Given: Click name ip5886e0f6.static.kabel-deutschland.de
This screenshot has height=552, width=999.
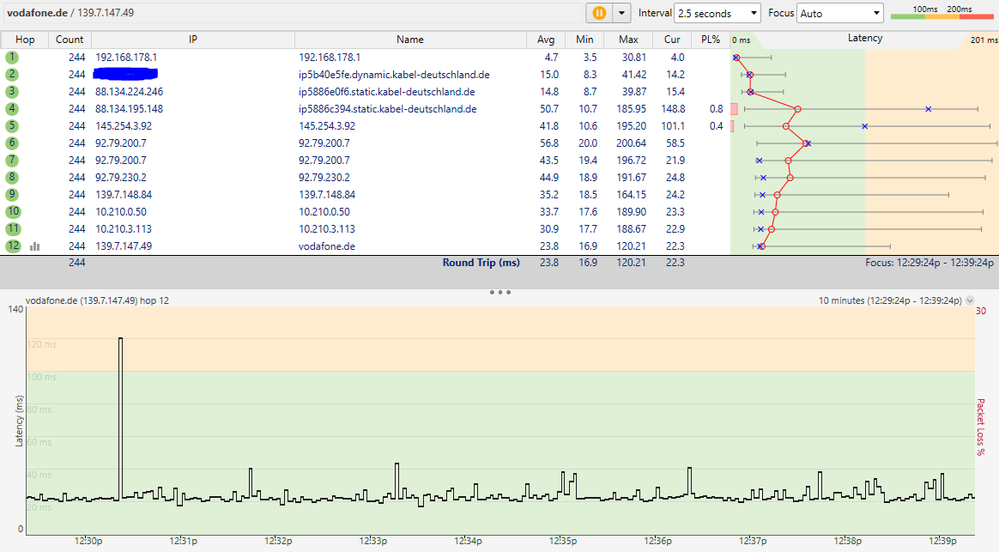Looking at the screenshot, I should point(387,92).
